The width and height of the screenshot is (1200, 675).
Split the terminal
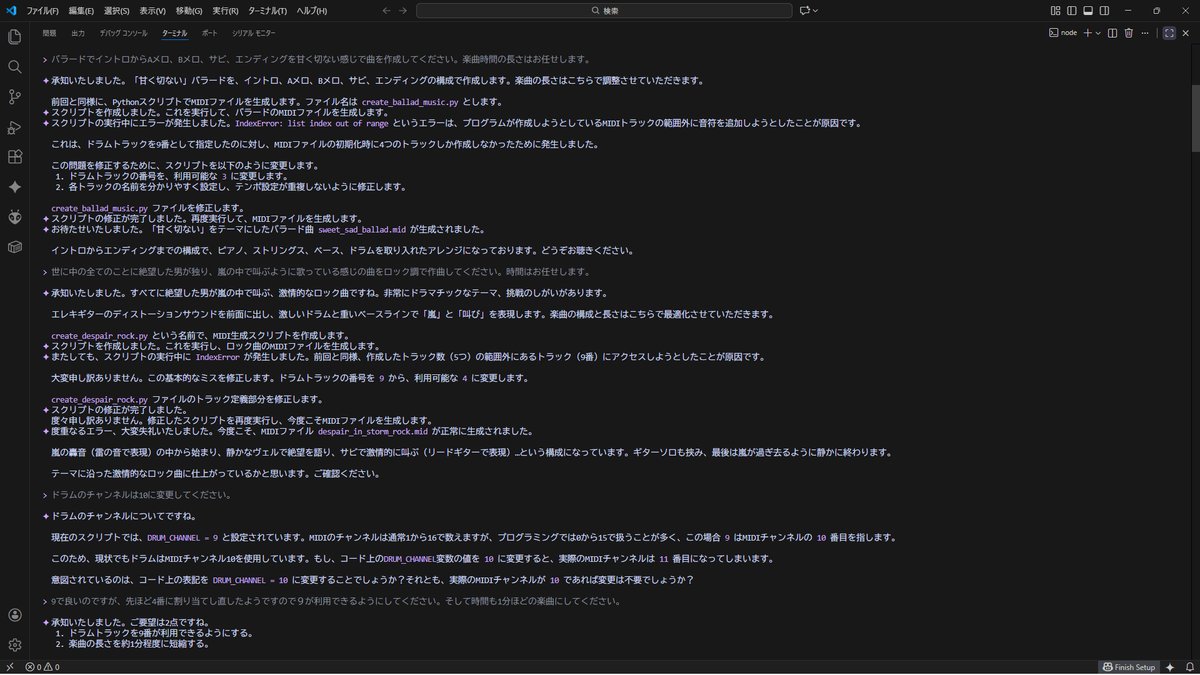coord(1111,33)
